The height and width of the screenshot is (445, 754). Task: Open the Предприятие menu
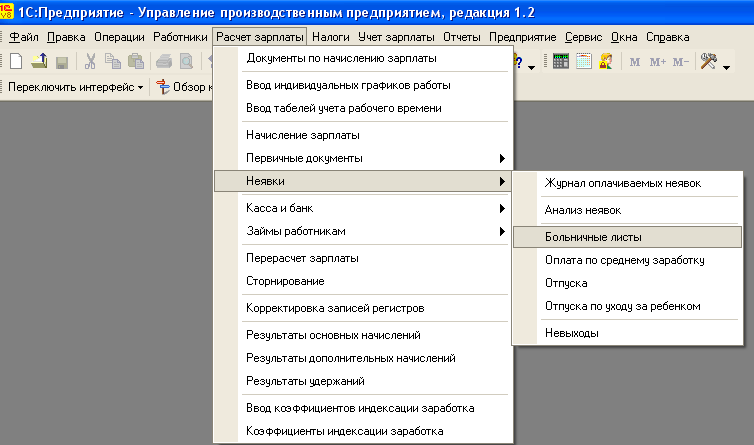tap(523, 37)
